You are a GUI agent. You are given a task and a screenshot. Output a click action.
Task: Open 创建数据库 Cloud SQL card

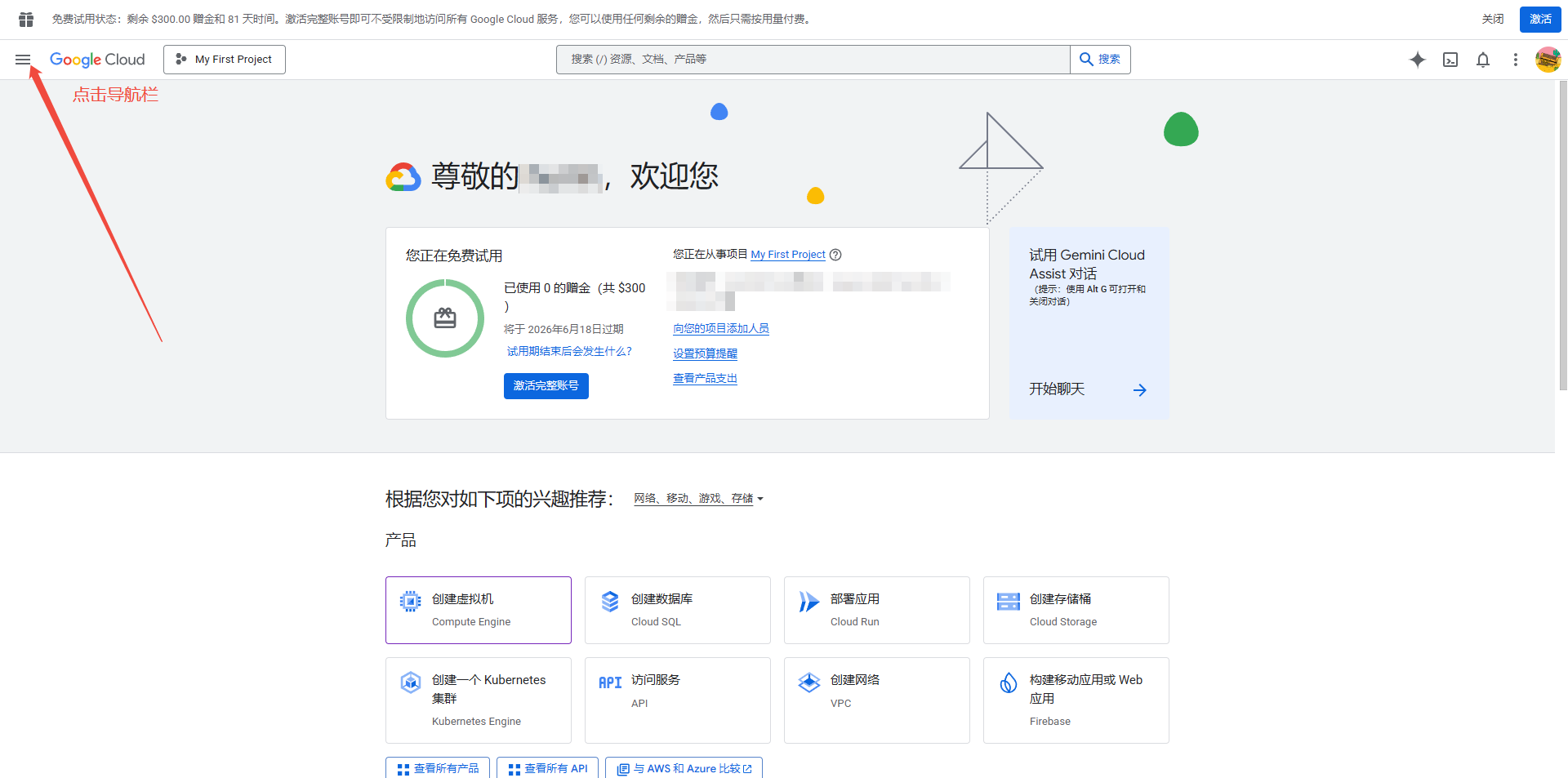pos(678,611)
